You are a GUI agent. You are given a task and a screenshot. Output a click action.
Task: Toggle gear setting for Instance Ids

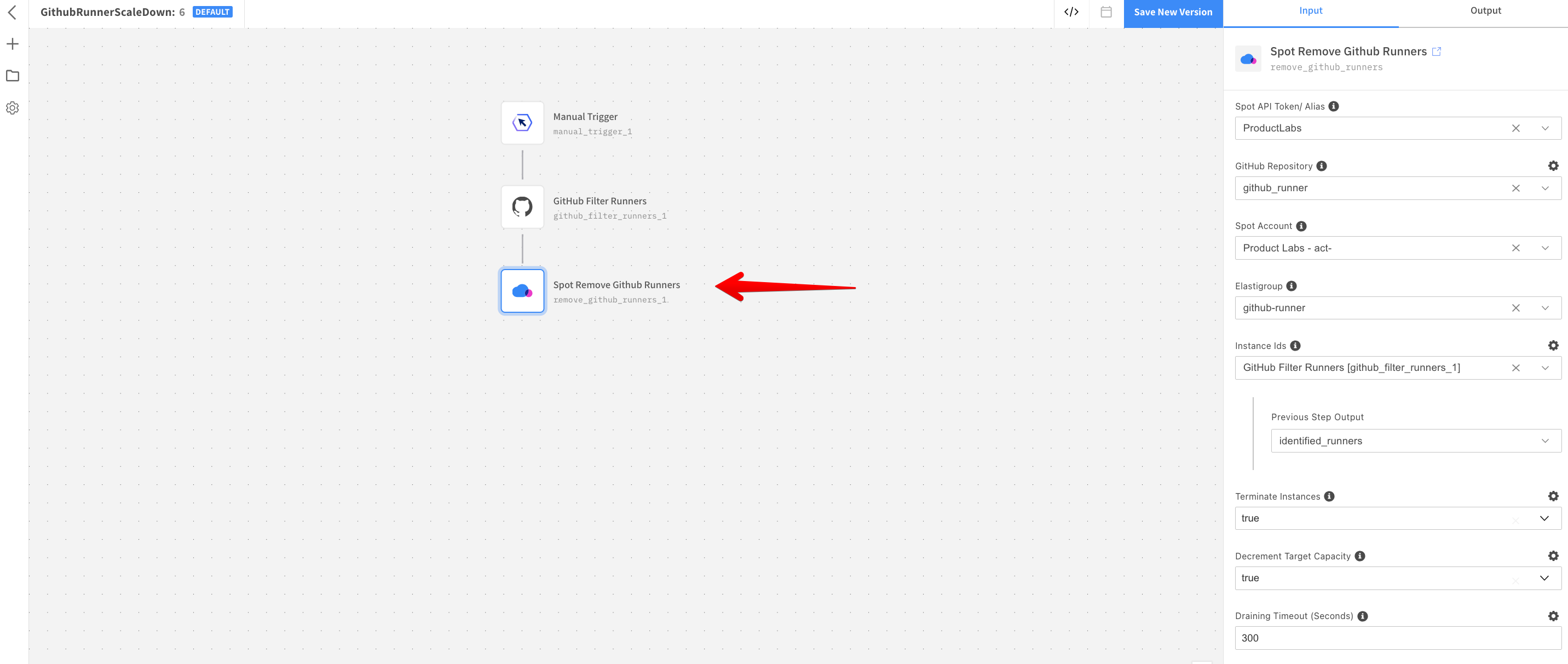(1553, 345)
